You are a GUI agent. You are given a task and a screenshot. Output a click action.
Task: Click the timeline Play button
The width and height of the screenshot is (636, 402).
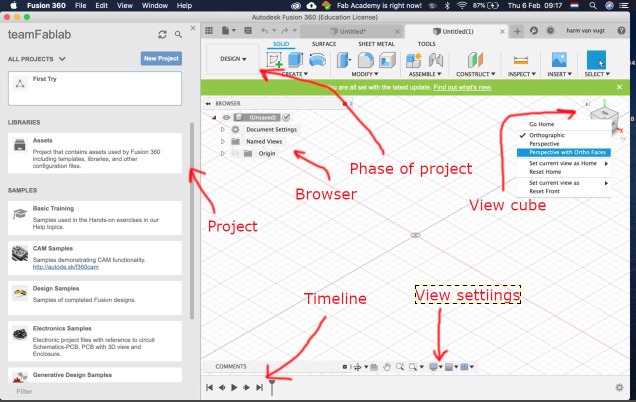pyautogui.click(x=234, y=387)
